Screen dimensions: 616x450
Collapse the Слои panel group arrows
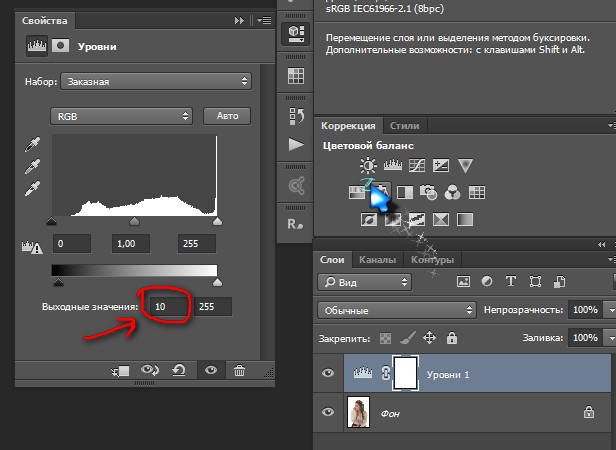coord(601,244)
